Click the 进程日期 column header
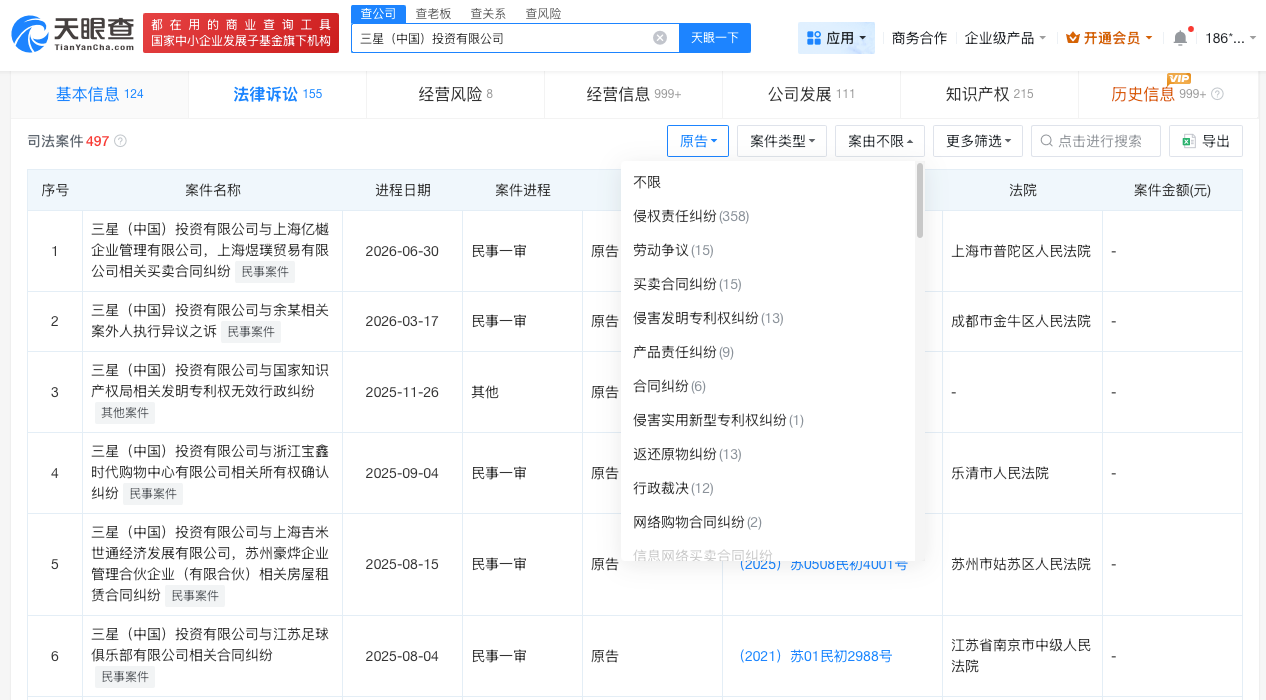 (402, 190)
